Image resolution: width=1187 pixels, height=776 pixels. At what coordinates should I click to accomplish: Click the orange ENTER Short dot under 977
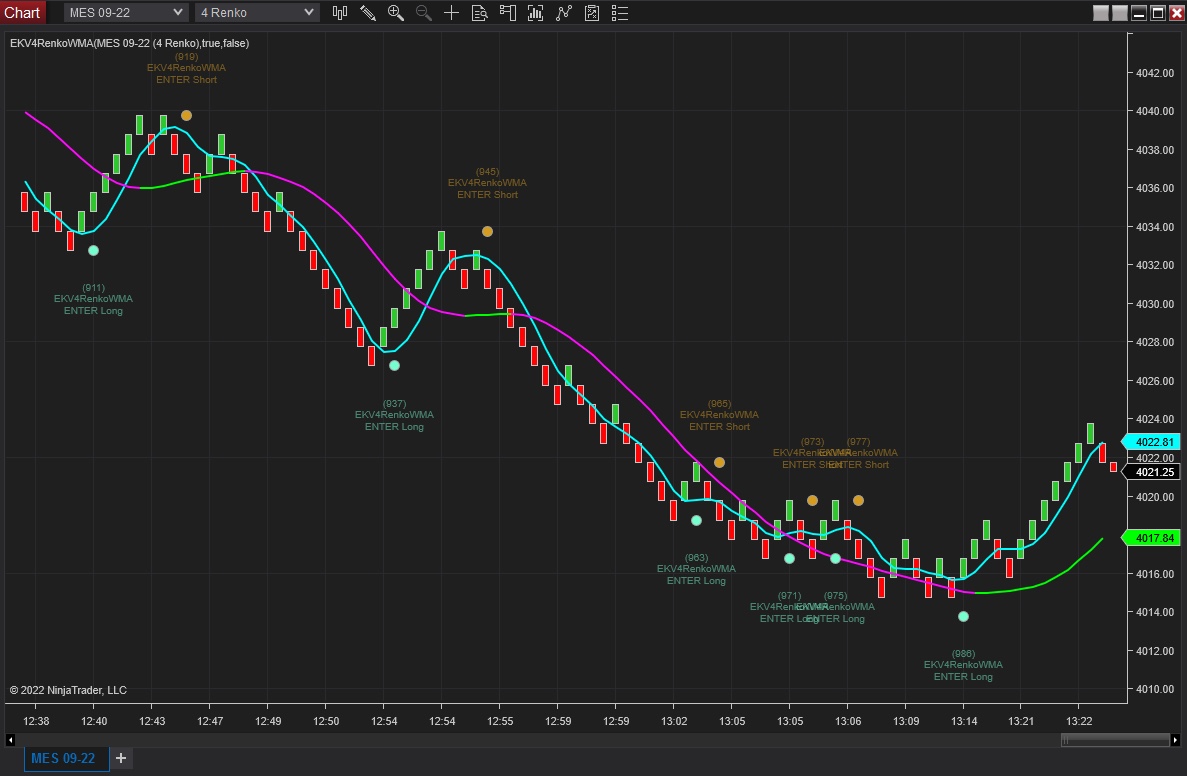point(858,500)
